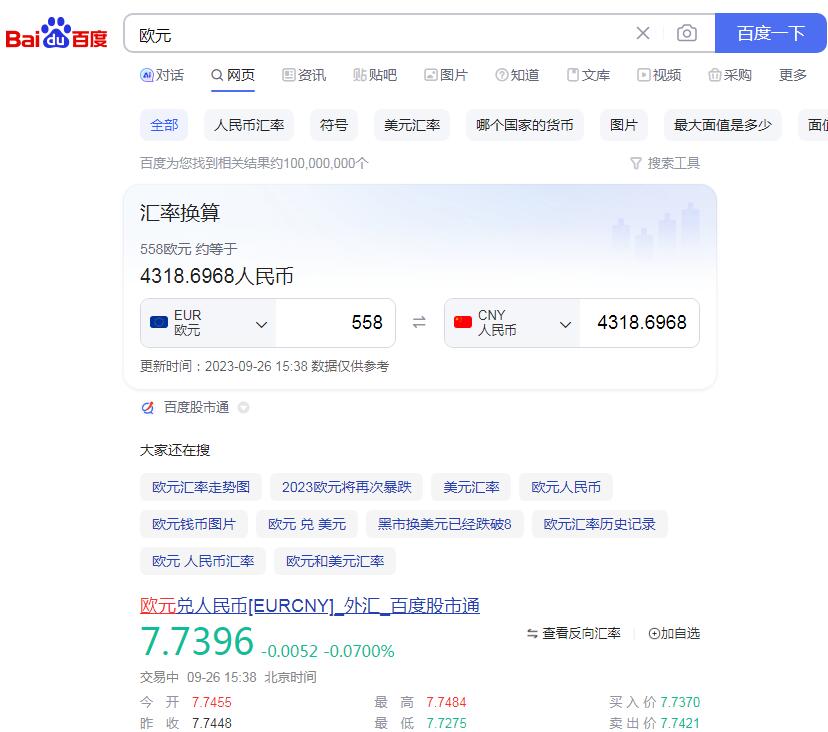
Task: Choose the 符号 filter chip
Action: point(334,125)
